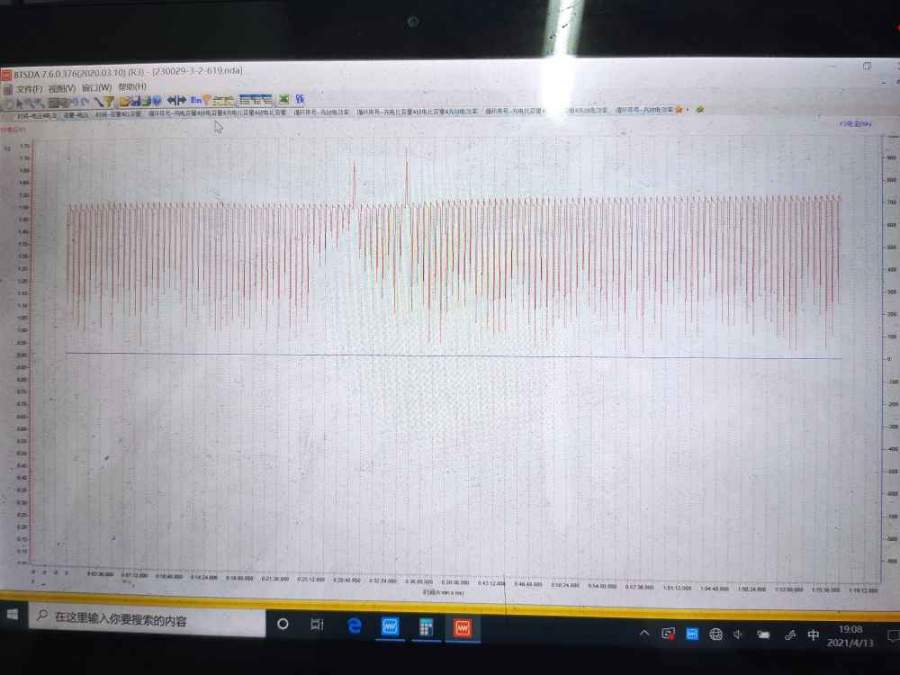This screenshot has width=900, height=675.
Task: Click the 中 input method indicator
Action: tap(813, 635)
